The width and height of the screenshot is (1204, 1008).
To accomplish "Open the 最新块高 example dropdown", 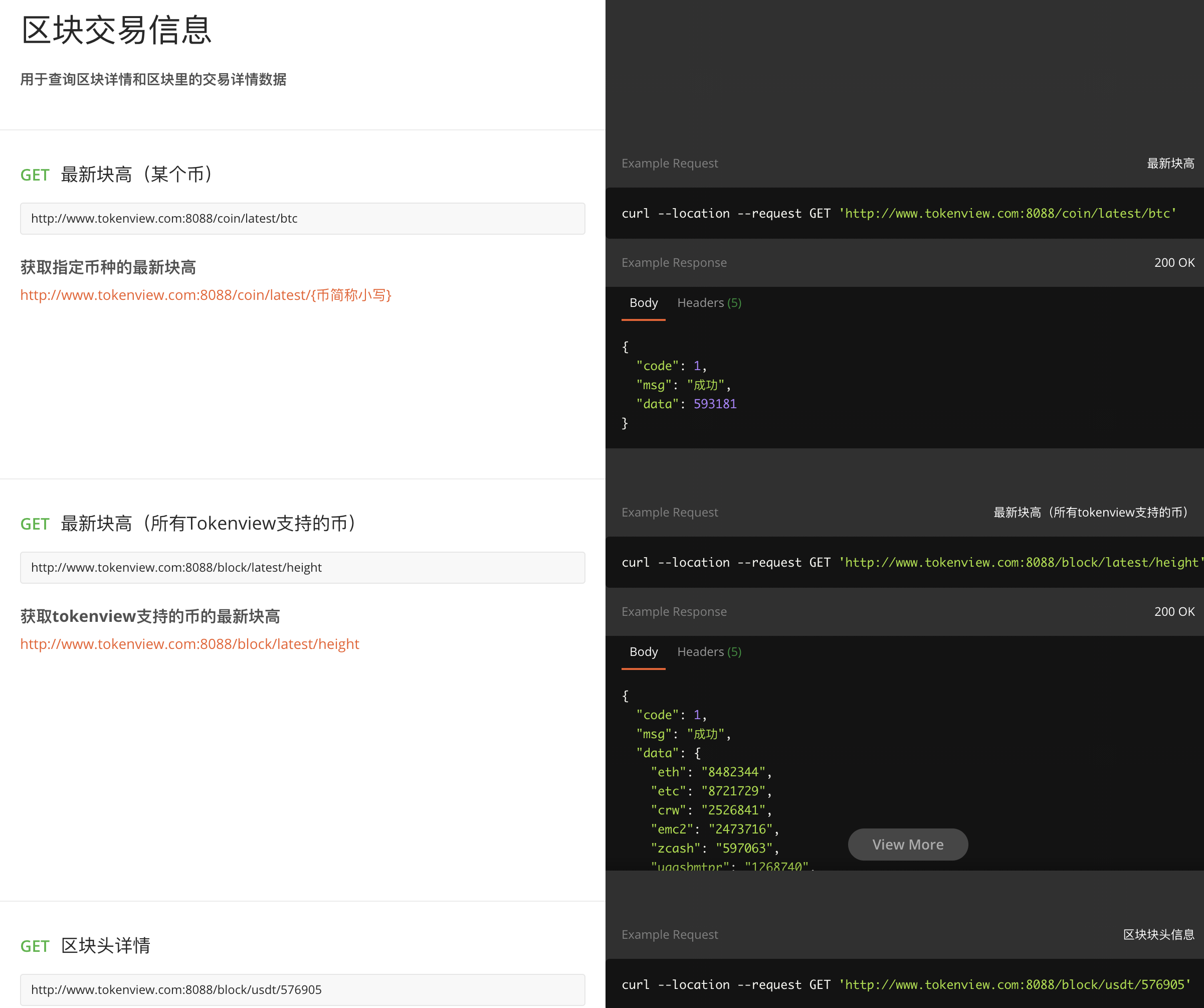I will tap(1170, 163).
